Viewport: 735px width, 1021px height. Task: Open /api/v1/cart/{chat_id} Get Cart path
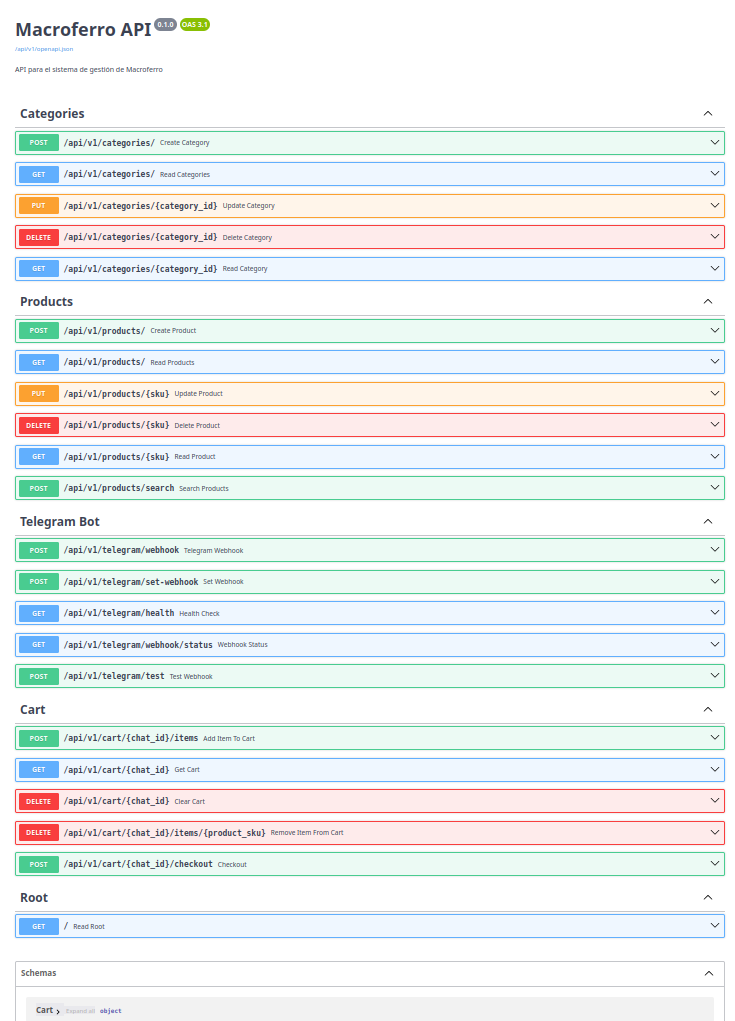pyautogui.click(x=117, y=770)
